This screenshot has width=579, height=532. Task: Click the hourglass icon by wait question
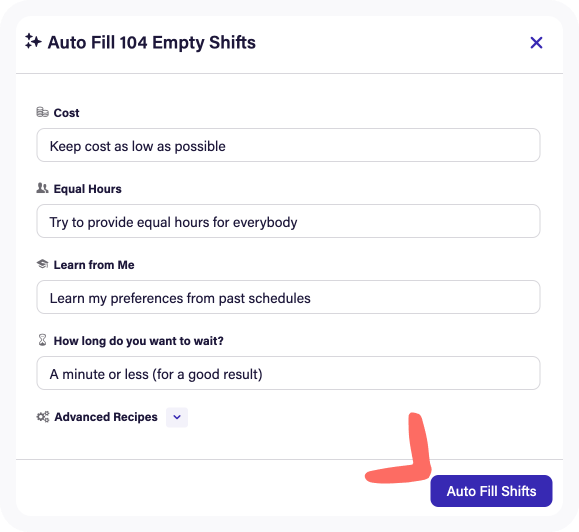click(x=42, y=340)
